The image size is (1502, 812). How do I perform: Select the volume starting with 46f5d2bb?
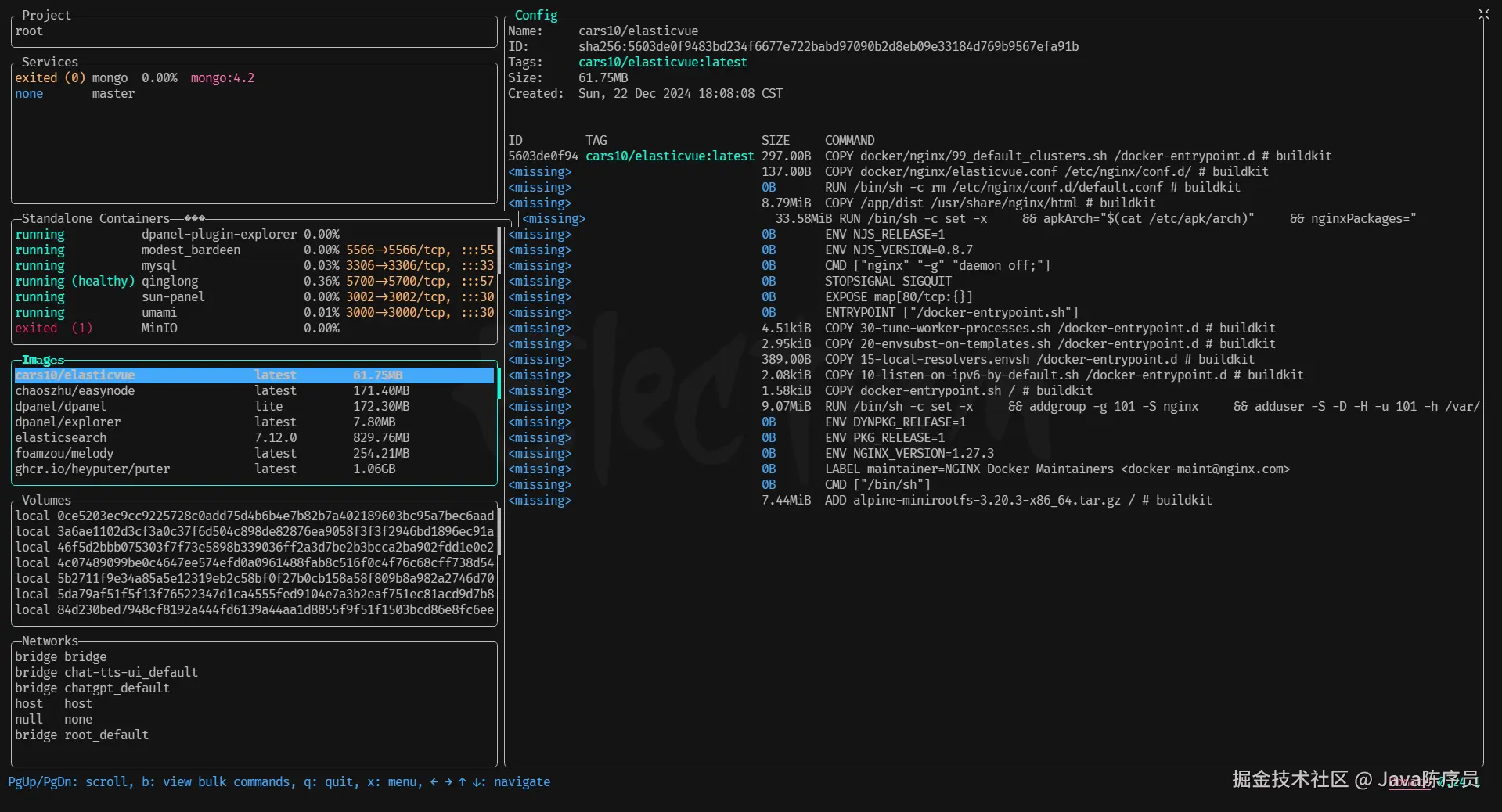pos(254,547)
